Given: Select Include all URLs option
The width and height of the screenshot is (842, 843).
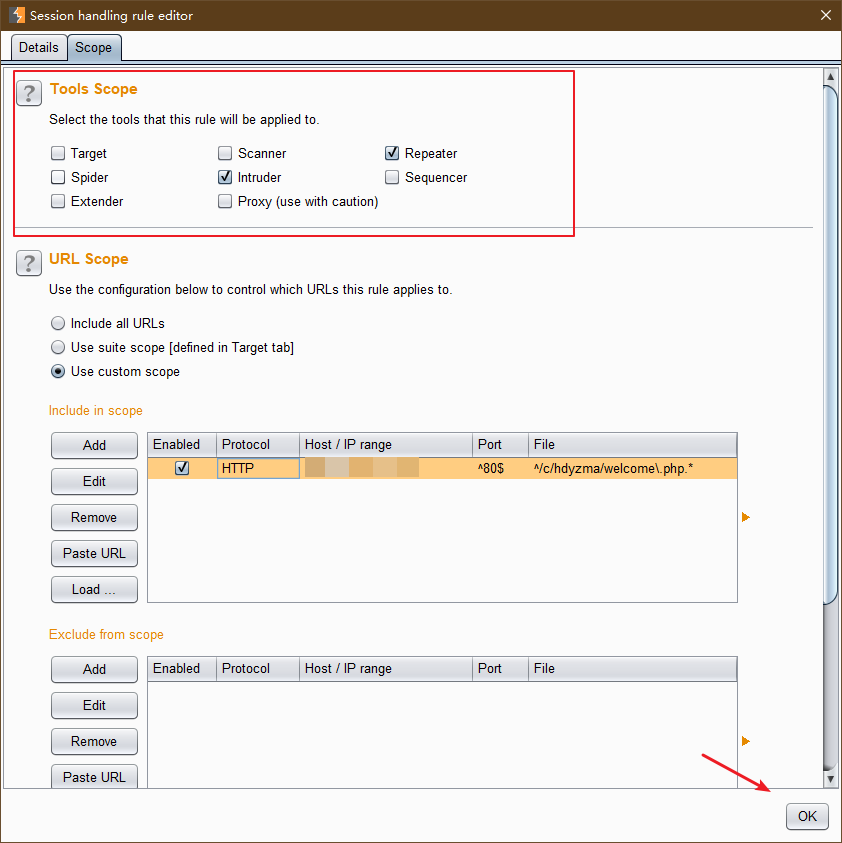Looking at the screenshot, I should pyautogui.click(x=58, y=324).
